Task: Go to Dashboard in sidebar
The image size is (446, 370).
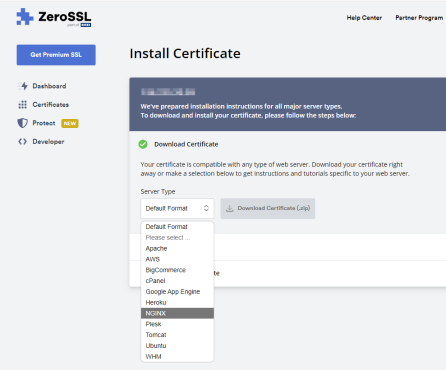Action: (49, 86)
